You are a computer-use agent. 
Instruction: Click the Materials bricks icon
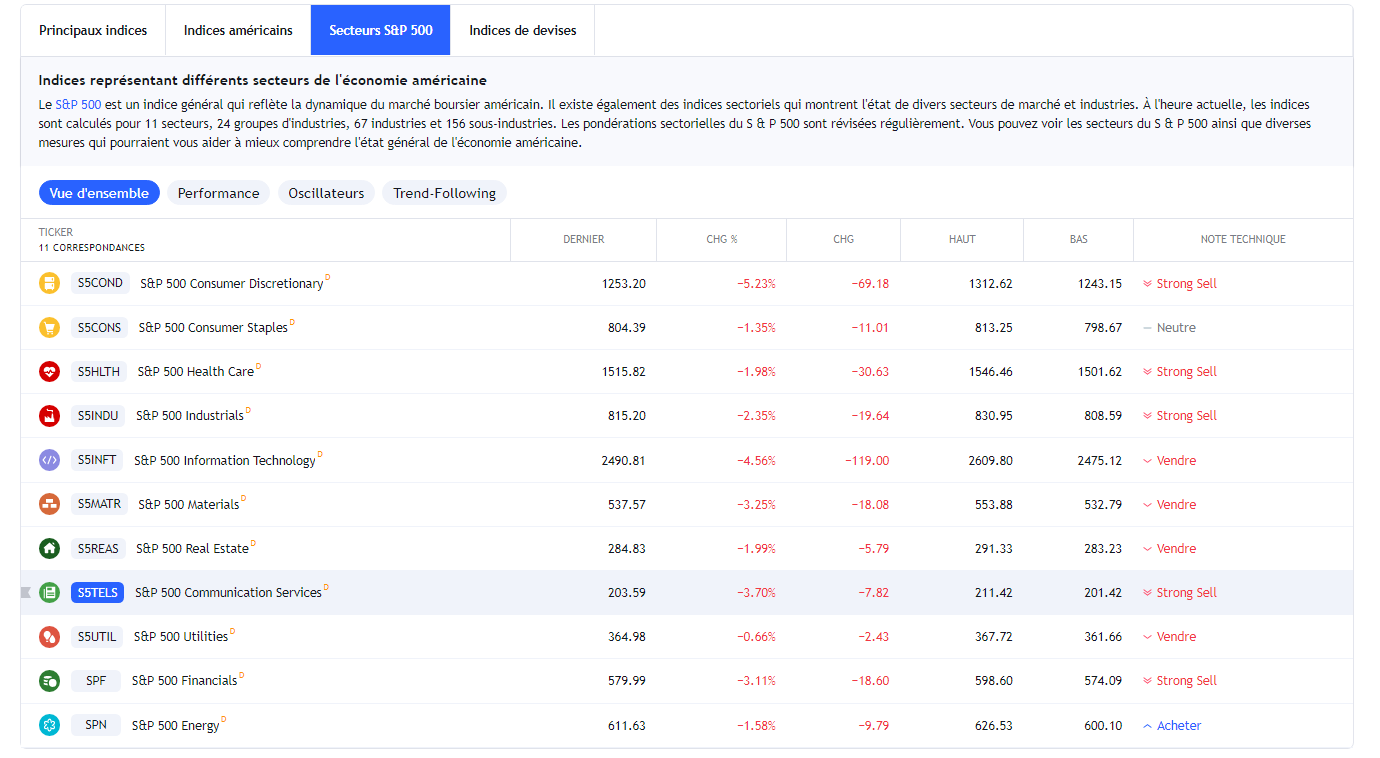(49, 504)
